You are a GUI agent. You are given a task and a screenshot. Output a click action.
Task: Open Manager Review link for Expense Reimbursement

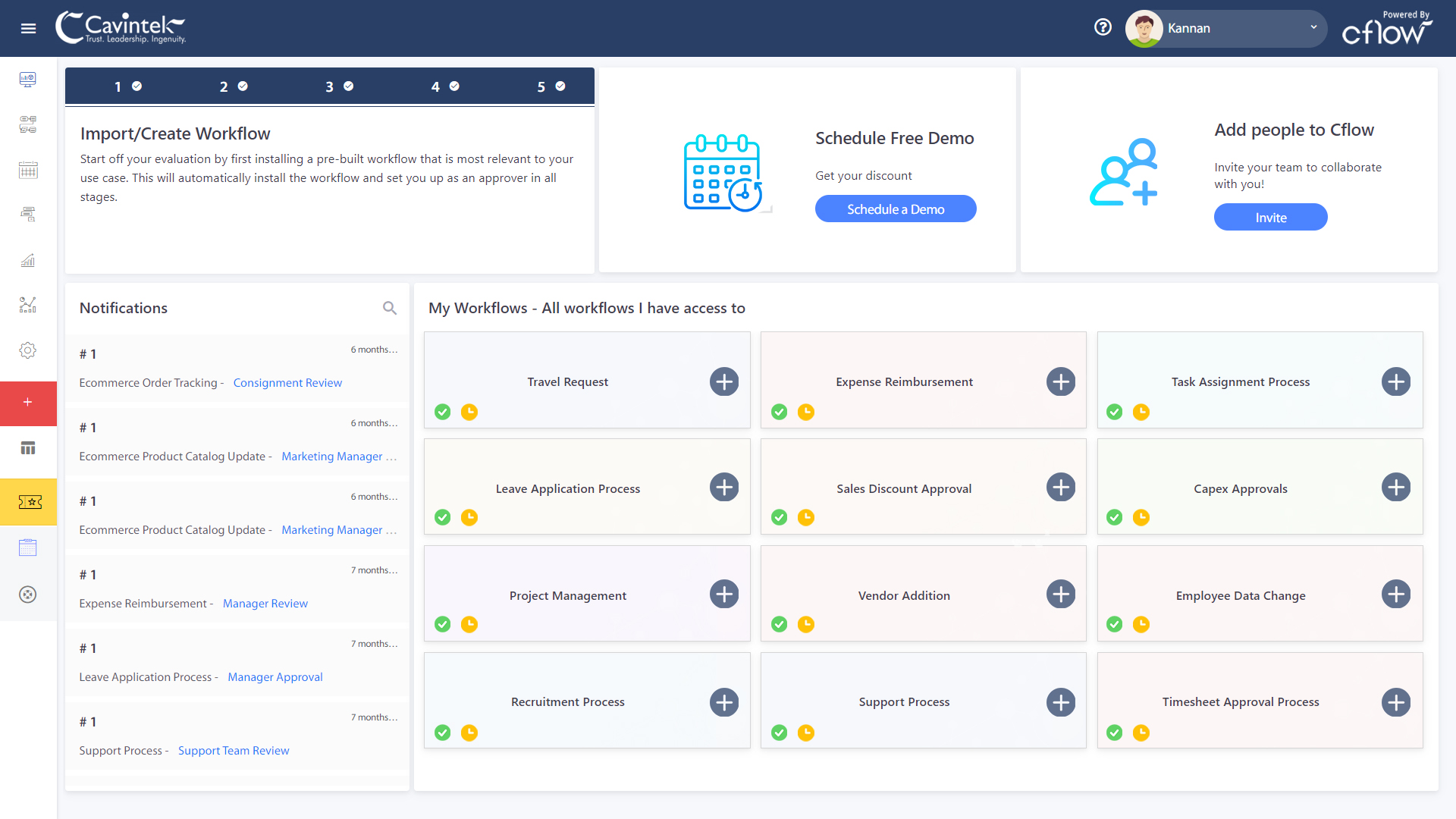(265, 604)
